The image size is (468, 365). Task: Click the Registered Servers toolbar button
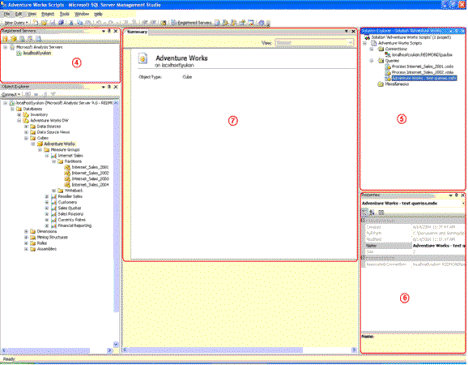click(192, 23)
